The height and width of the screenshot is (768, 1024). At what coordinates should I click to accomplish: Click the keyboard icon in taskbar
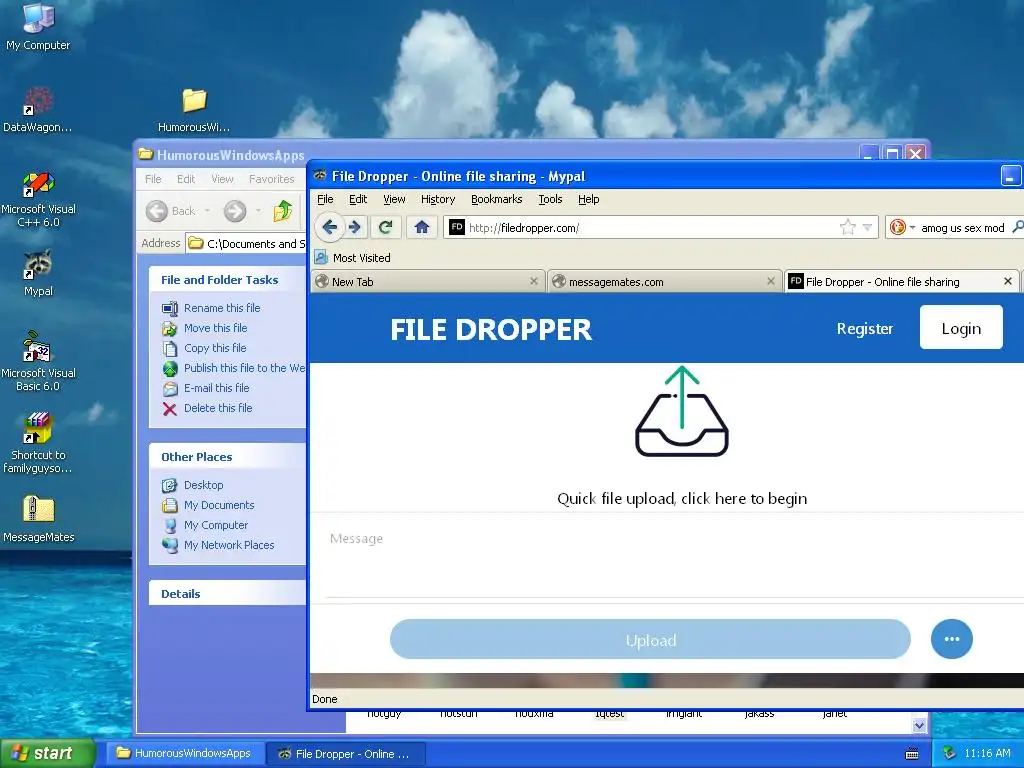click(x=912, y=754)
